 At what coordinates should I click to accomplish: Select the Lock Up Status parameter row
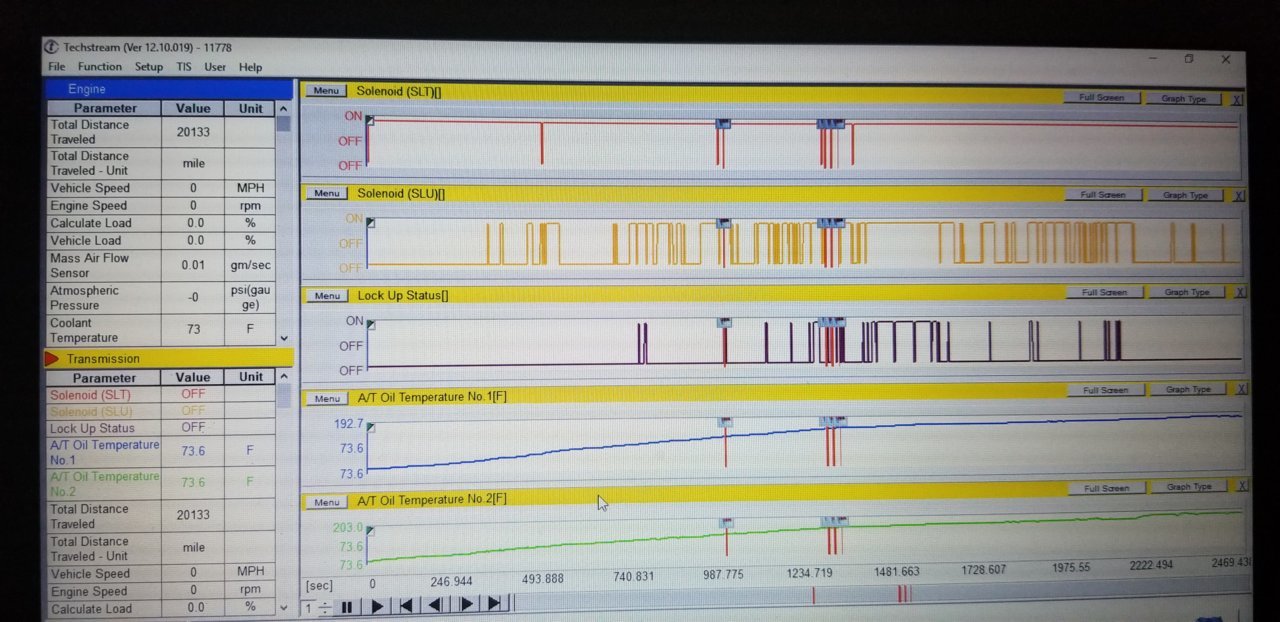click(x=159, y=428)
